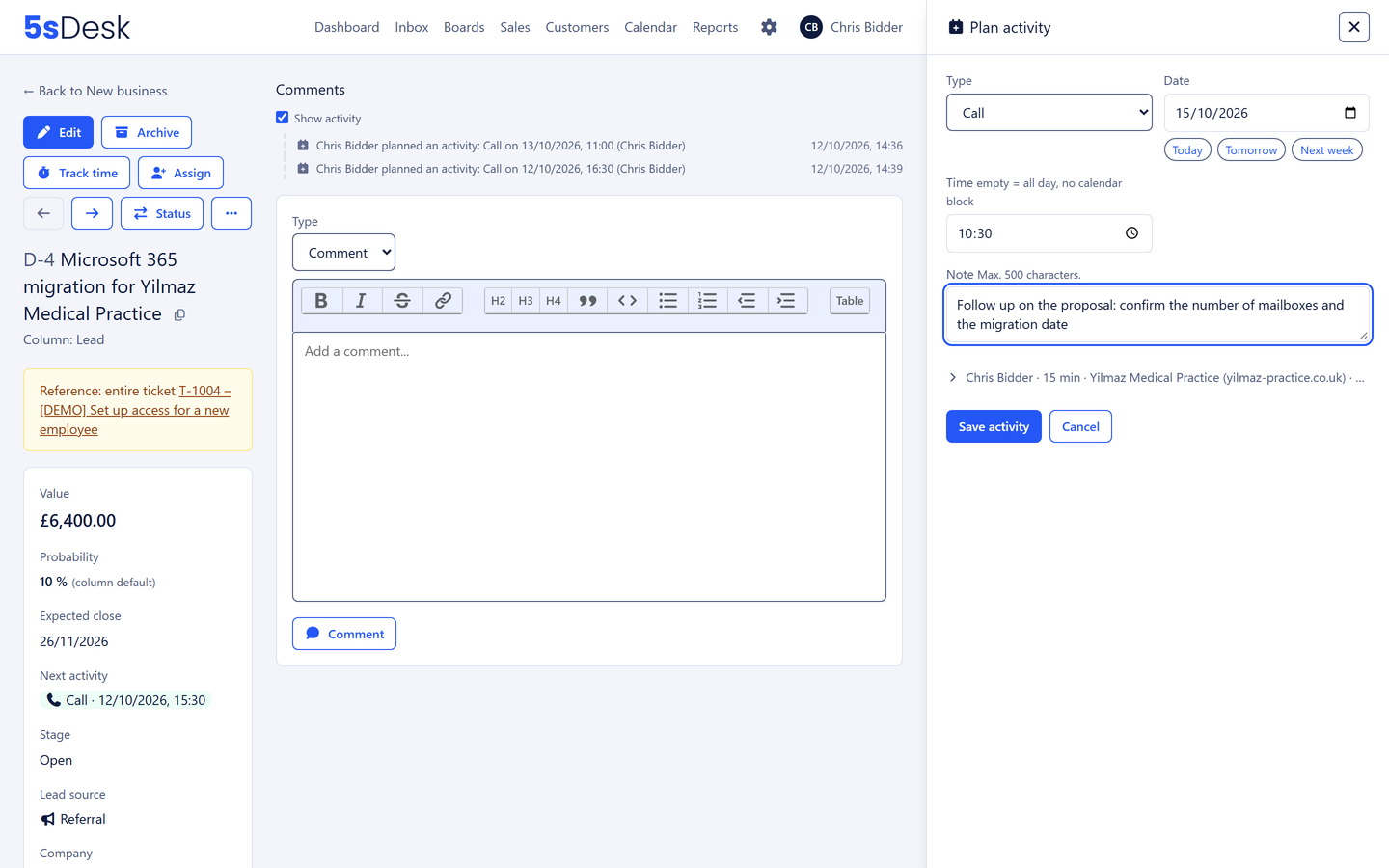Open settings gear icon

tap(769, 27)
